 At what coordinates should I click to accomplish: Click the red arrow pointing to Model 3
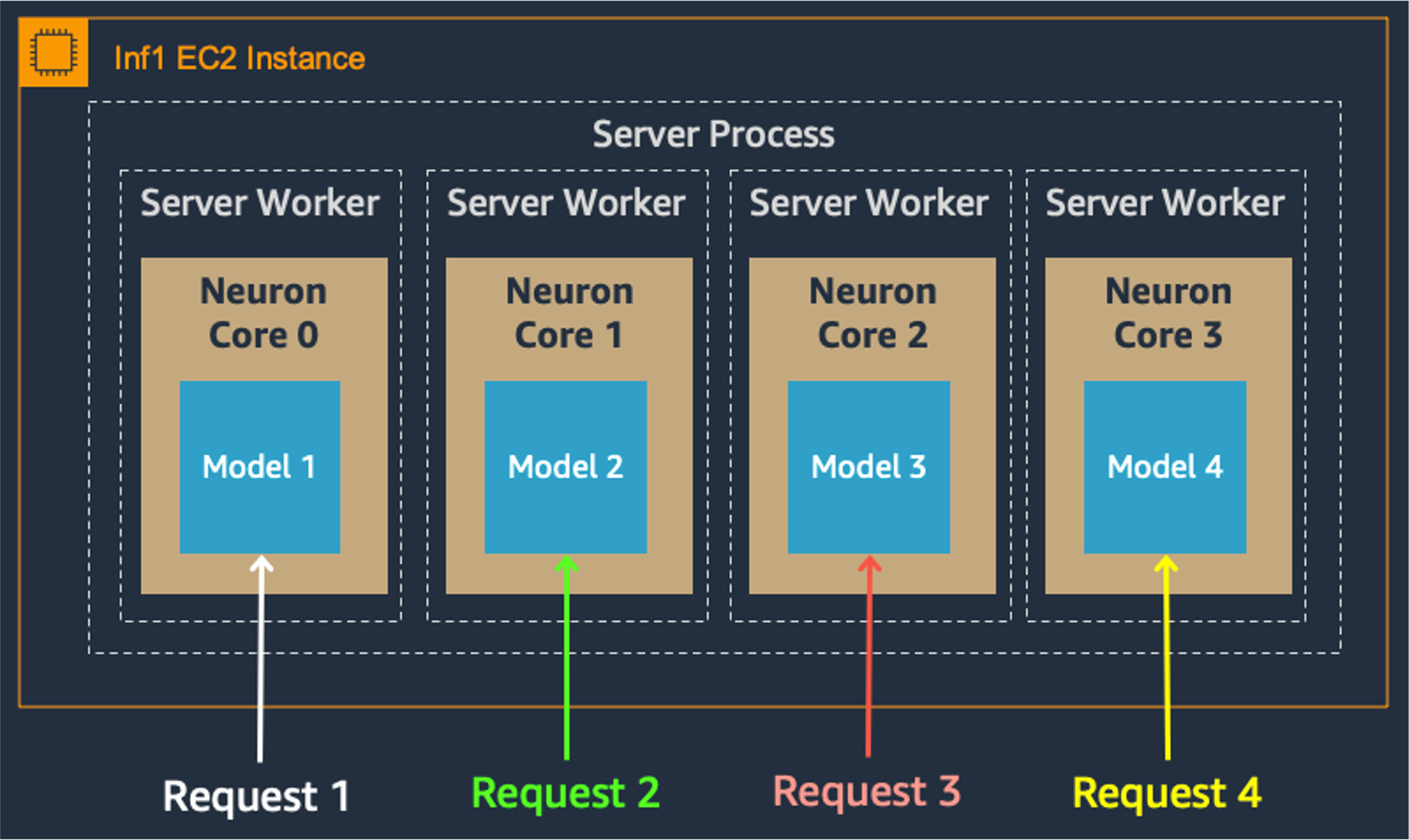(869, 662)
